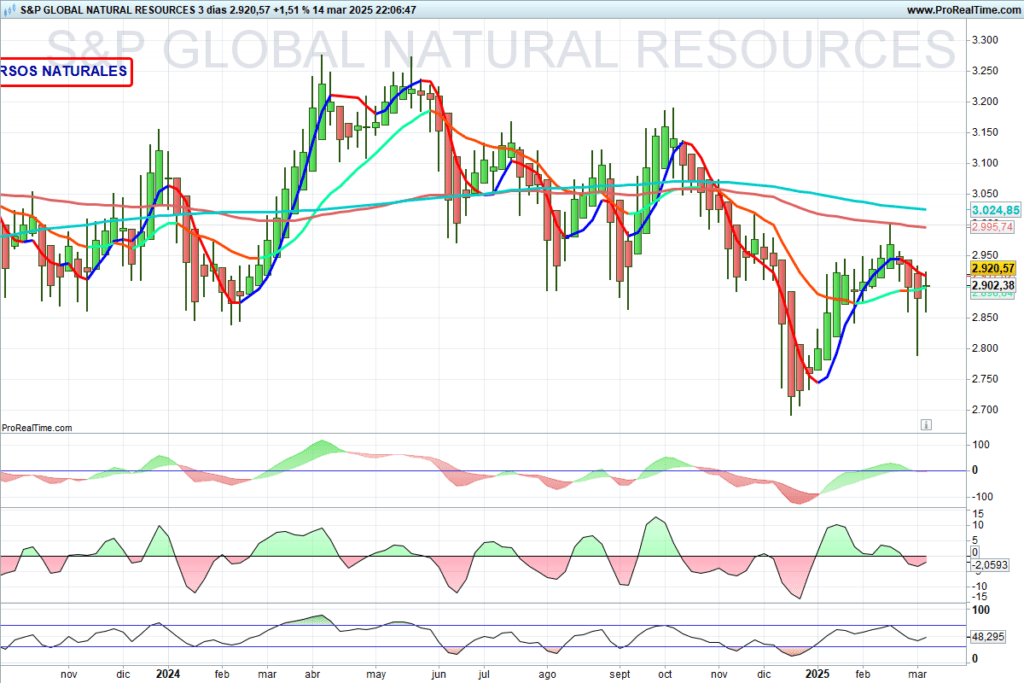Click the 3.150 price axis label

pos(985,132)
